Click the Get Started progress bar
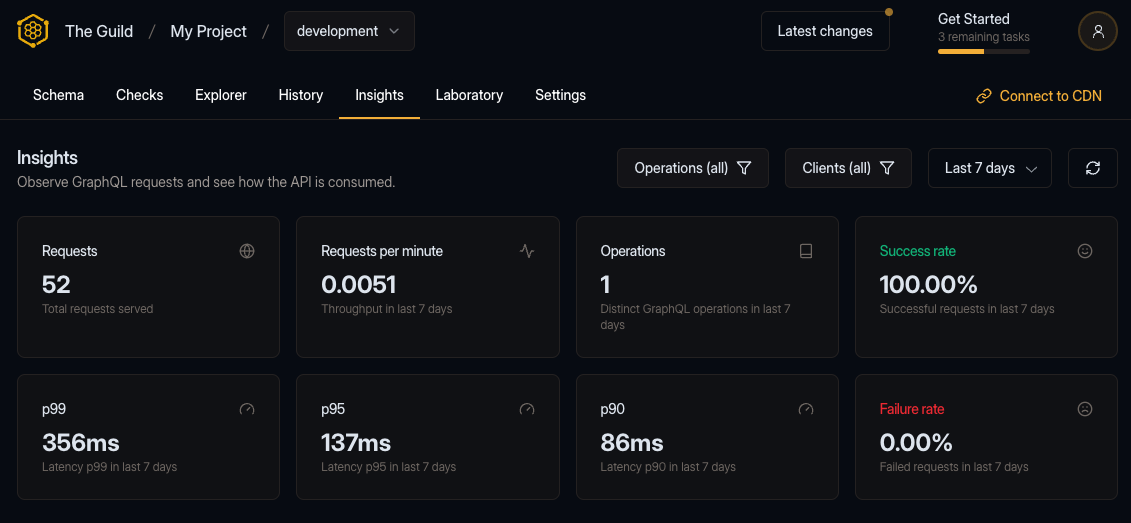This screenshot has width=1131, height=523. pos(983,50)
